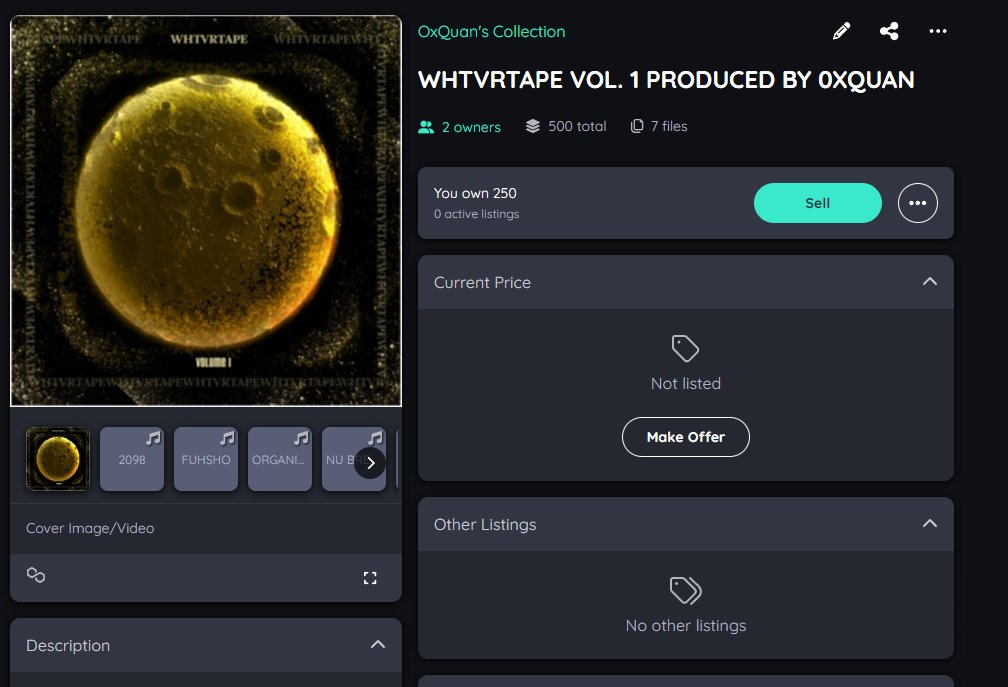Image resolution: width=1008 pixels, height=687 pixels.
Task: Click the pencil edit icon
Action: pyautogui.click(x=841, y=31)
